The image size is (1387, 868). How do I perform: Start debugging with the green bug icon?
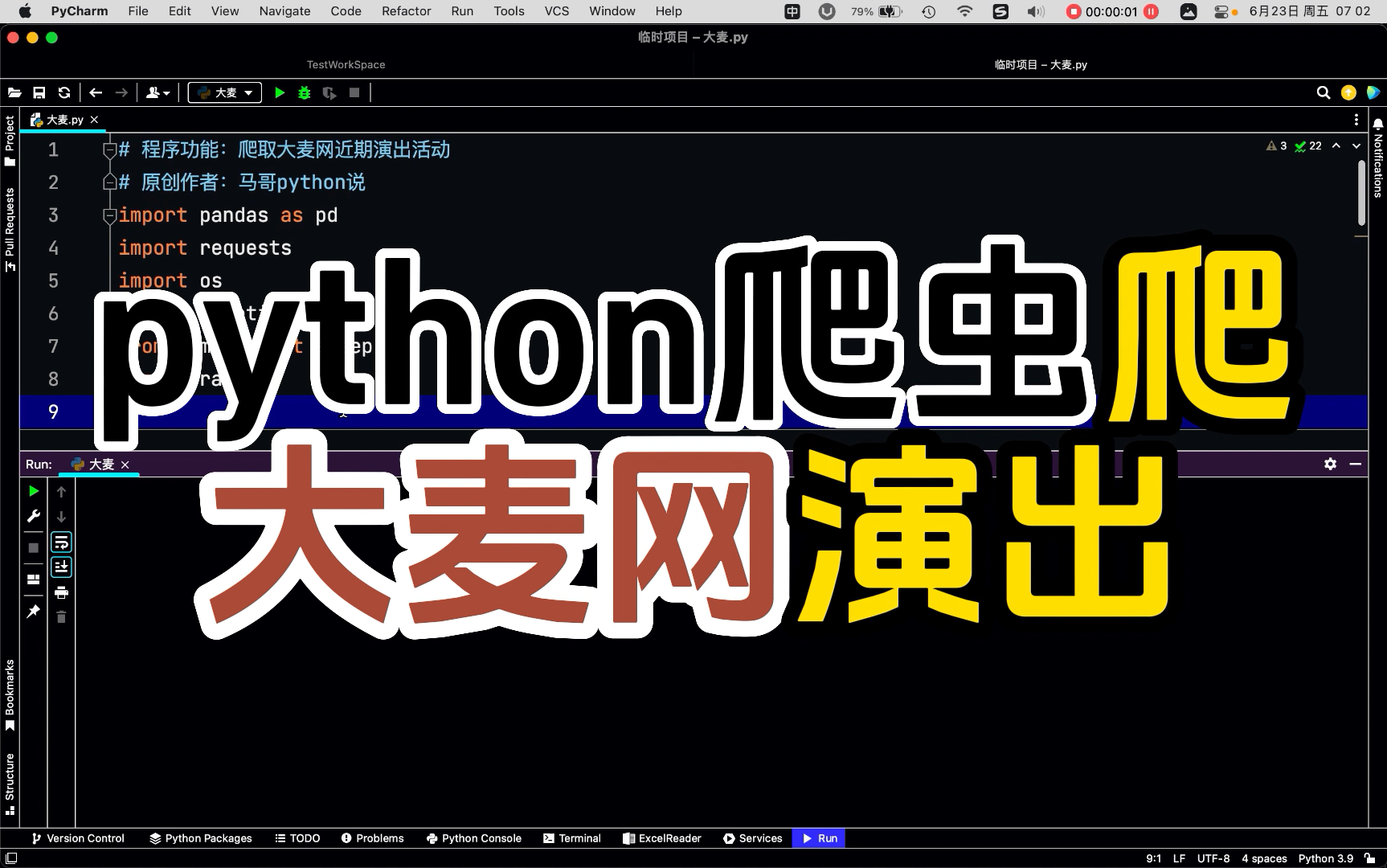click(x=304, y=92)
